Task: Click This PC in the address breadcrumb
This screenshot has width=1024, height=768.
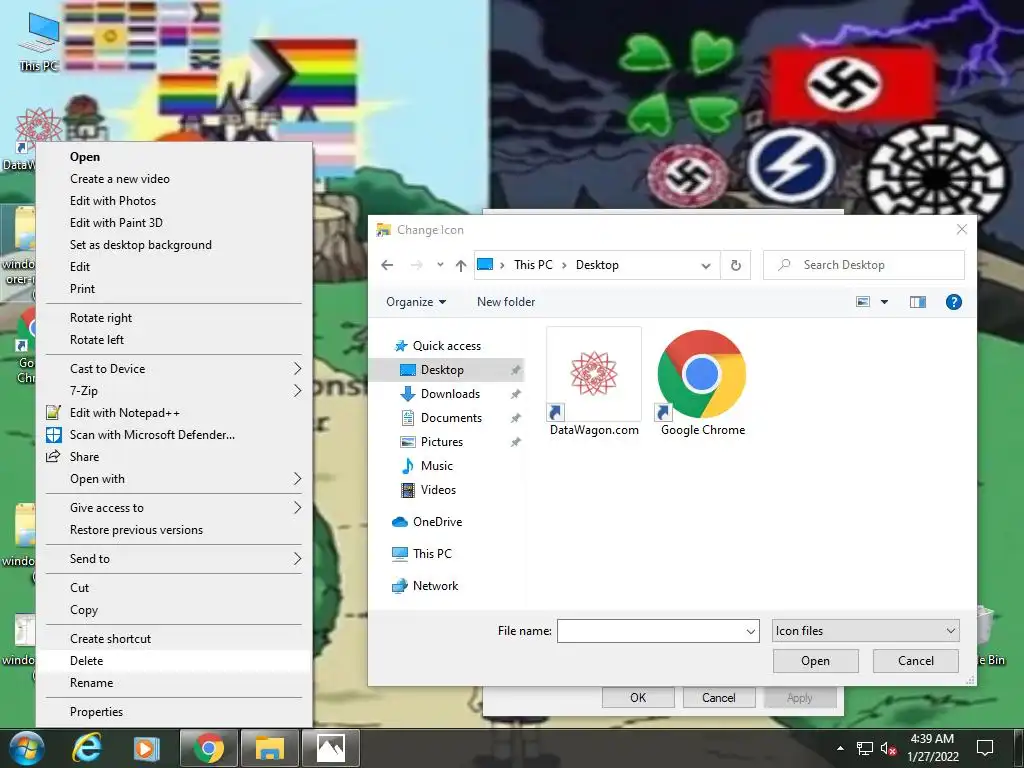Action: (x=533, y=265)
